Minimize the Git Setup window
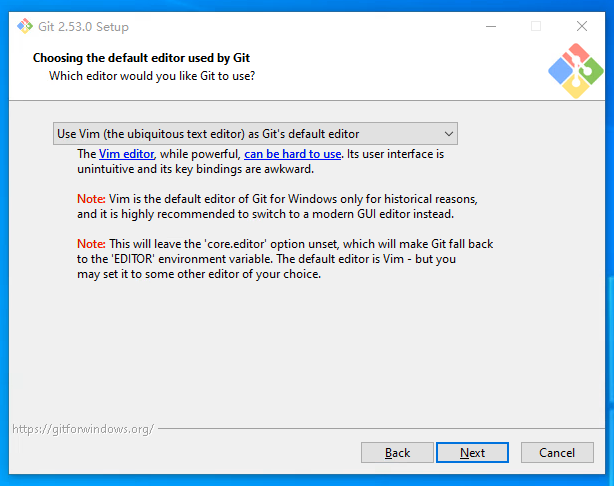Image resolution: width=614 pixels, height=486 pixels. (x=490, y=26)
